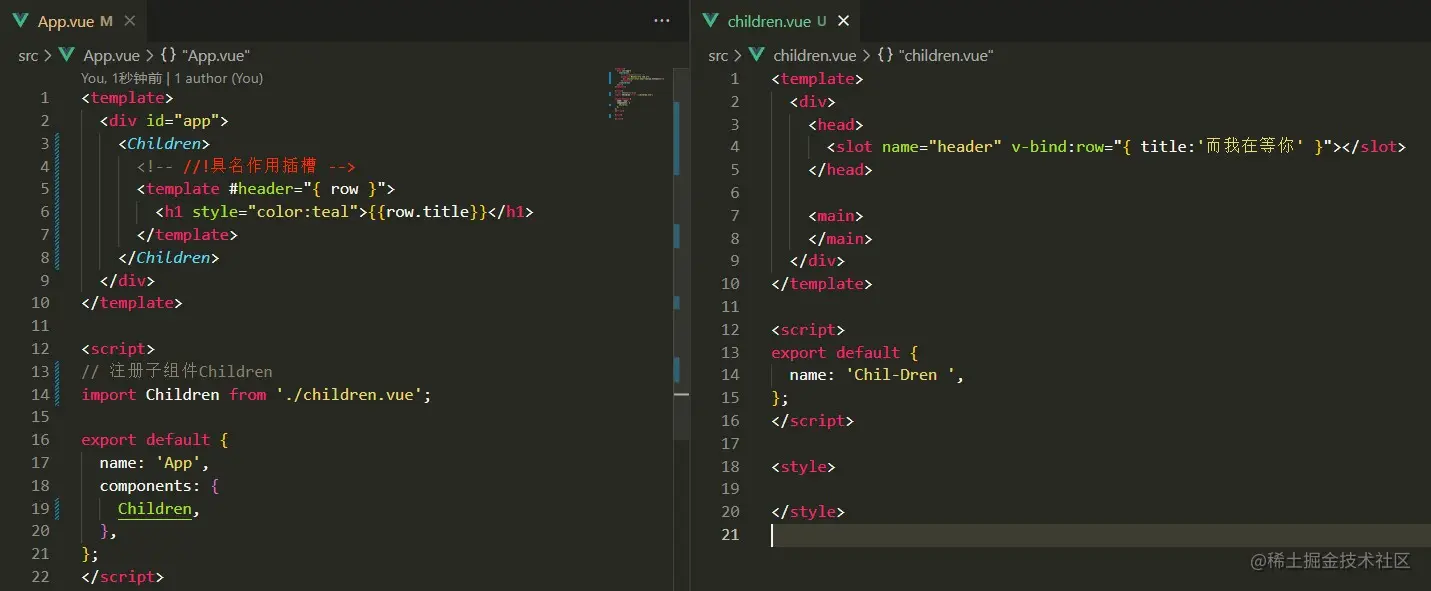1431x591 pixels.
Task: Click the braces symbol icon in right breadcrumb
Action: coord(885,56)
